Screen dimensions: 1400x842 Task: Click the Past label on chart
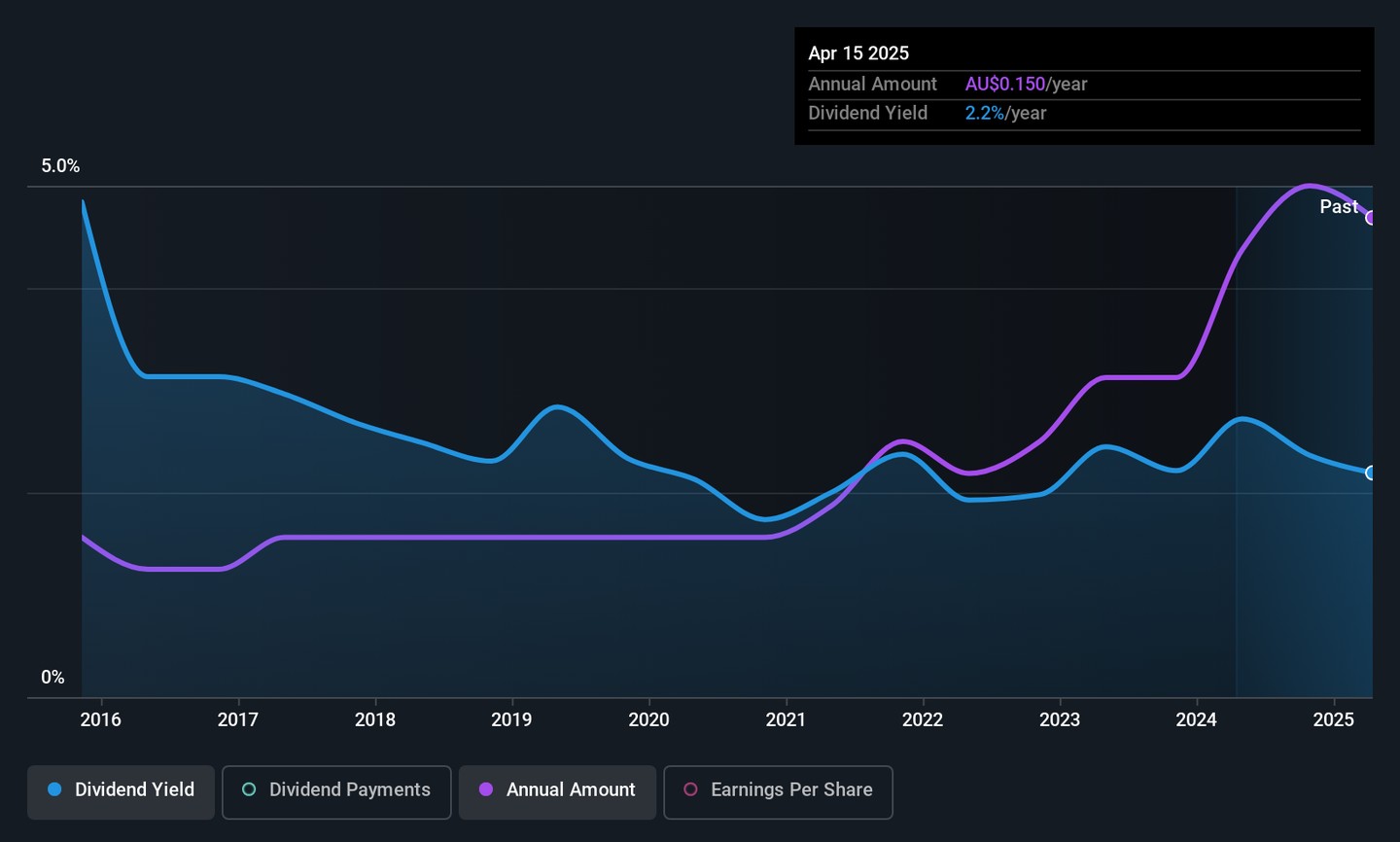click(x=1338, y=206)
